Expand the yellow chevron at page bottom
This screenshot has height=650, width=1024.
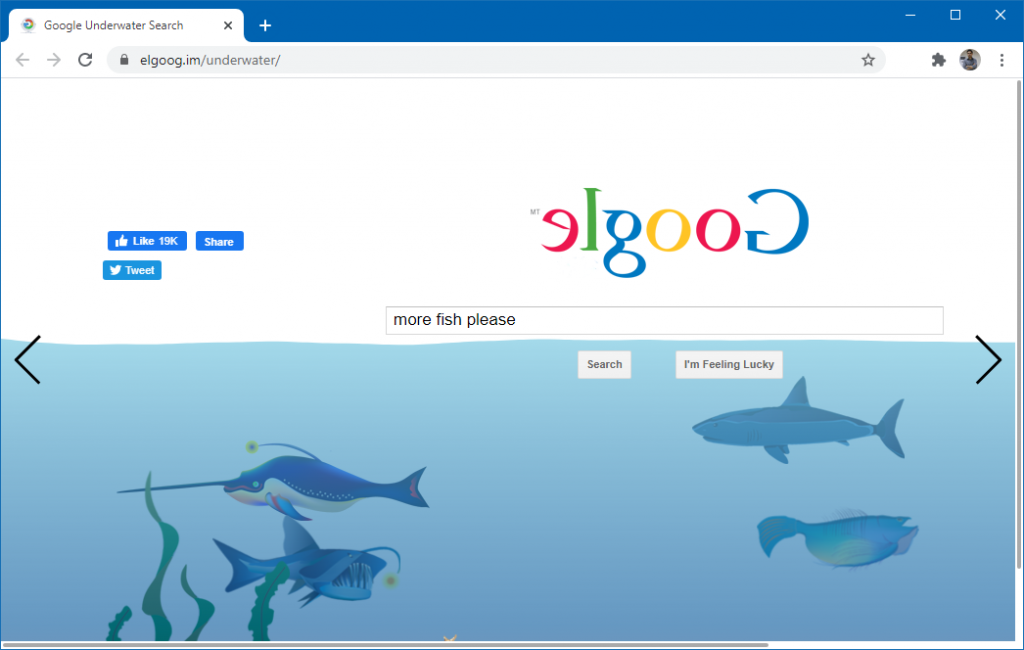click(x=449, y=638)
